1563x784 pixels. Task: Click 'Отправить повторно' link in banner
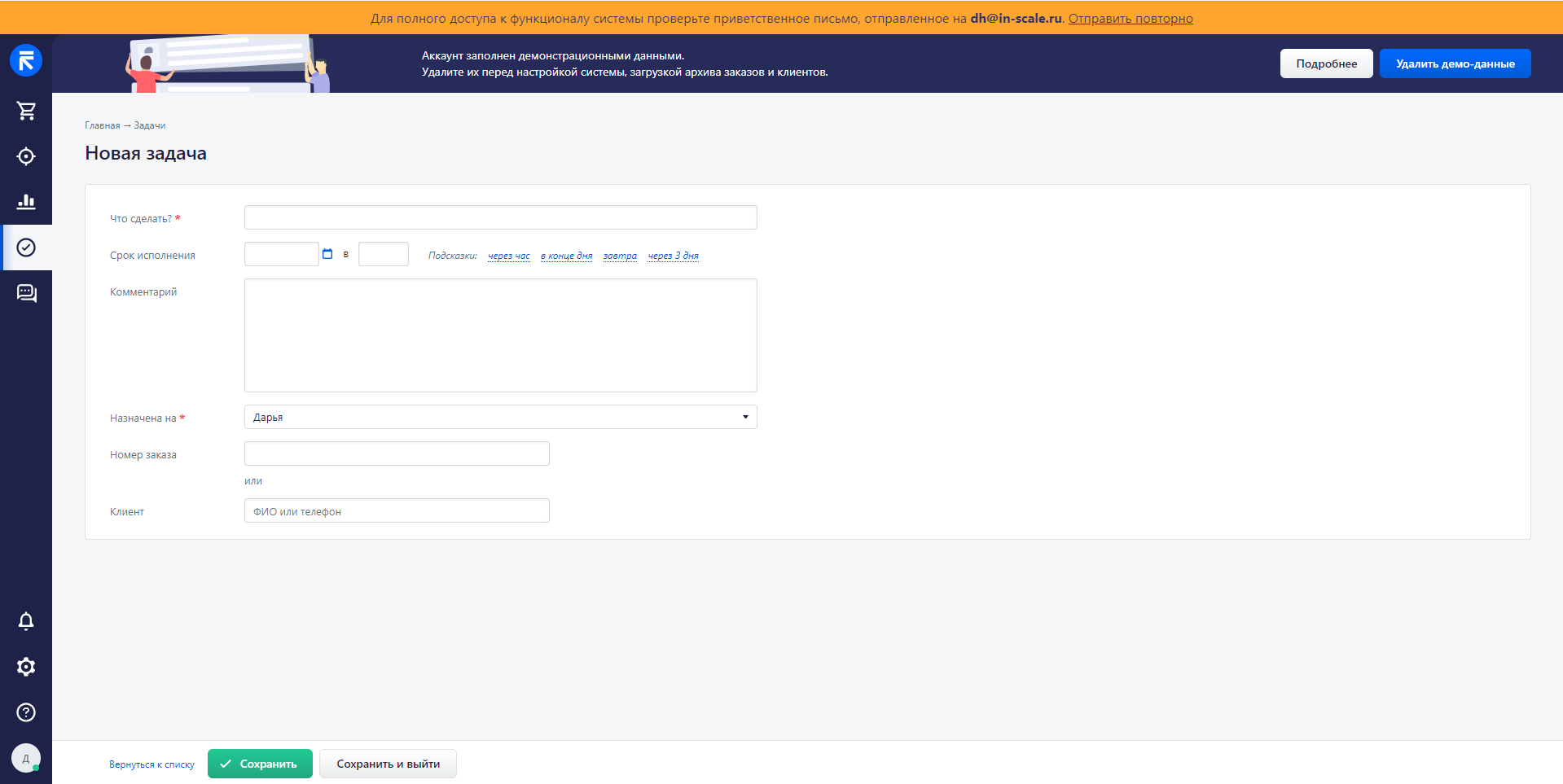click(1131, 18)
